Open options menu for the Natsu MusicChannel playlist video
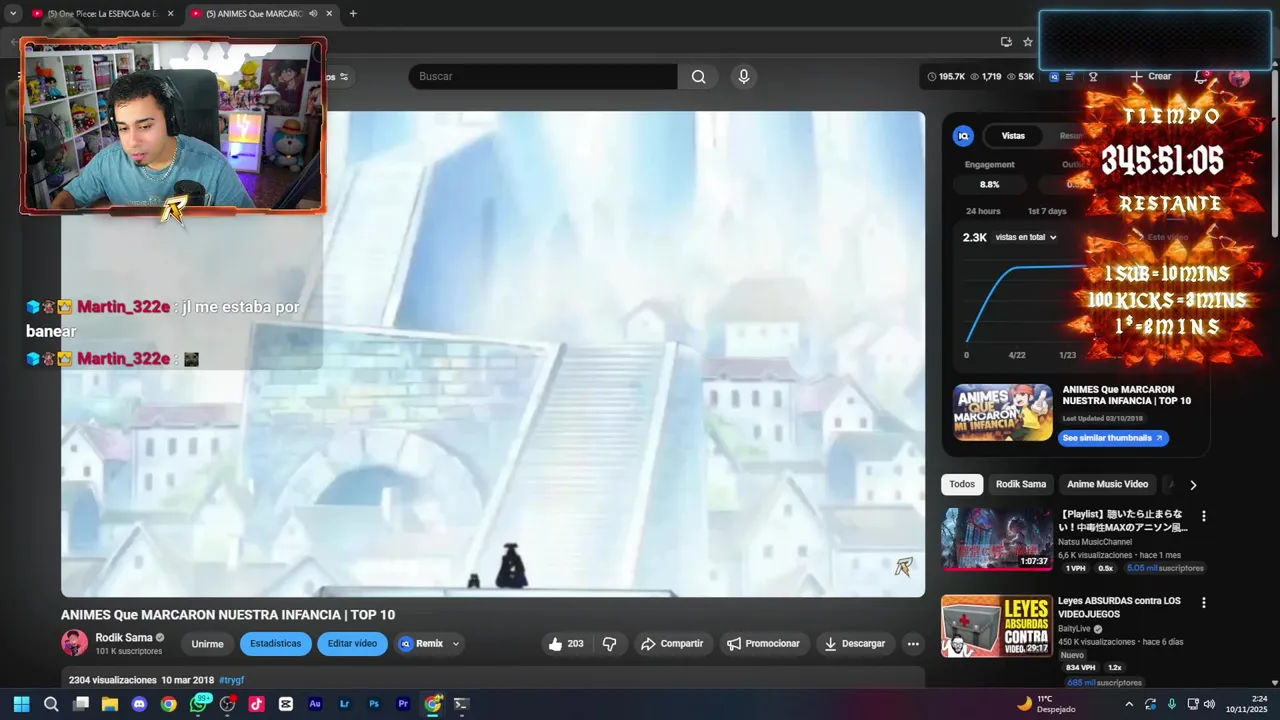Viewport: 1280px width, 720px height. pos(1204,516)
